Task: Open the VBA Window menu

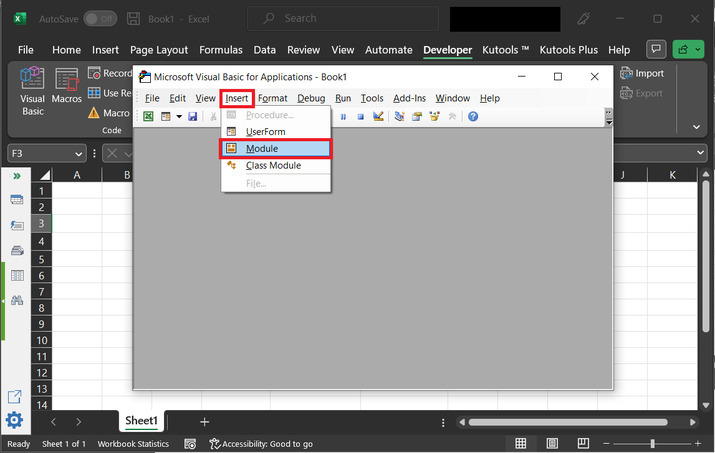Action: click(452, 98)
